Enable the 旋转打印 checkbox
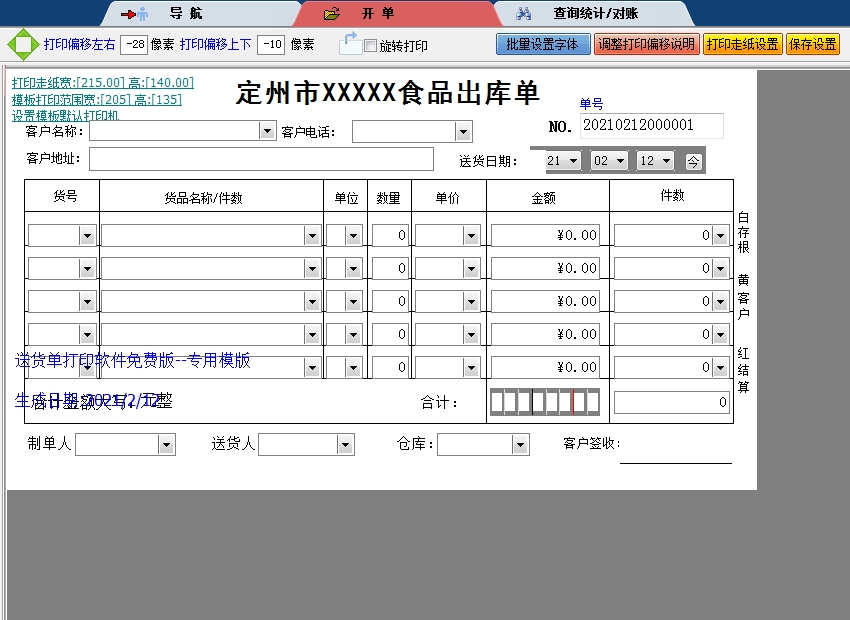 pos(371,46)
